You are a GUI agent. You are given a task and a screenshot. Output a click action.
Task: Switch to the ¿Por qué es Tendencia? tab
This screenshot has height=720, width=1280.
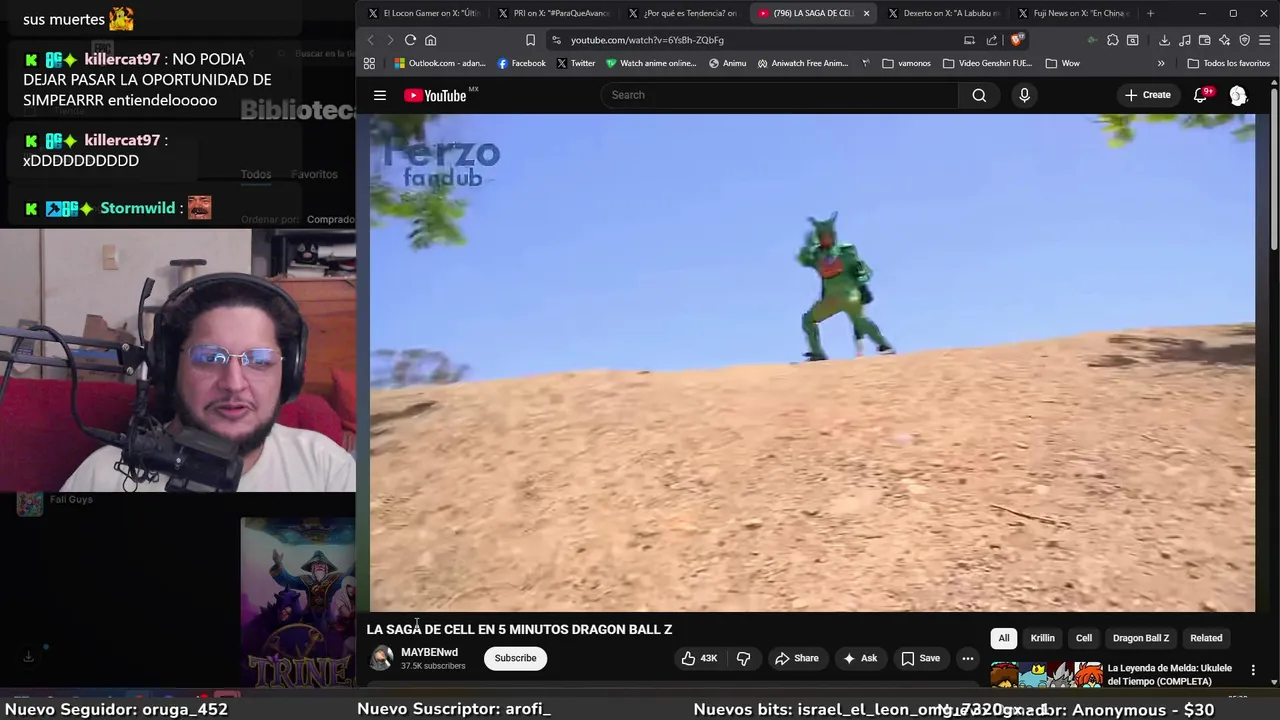[685, 13]
